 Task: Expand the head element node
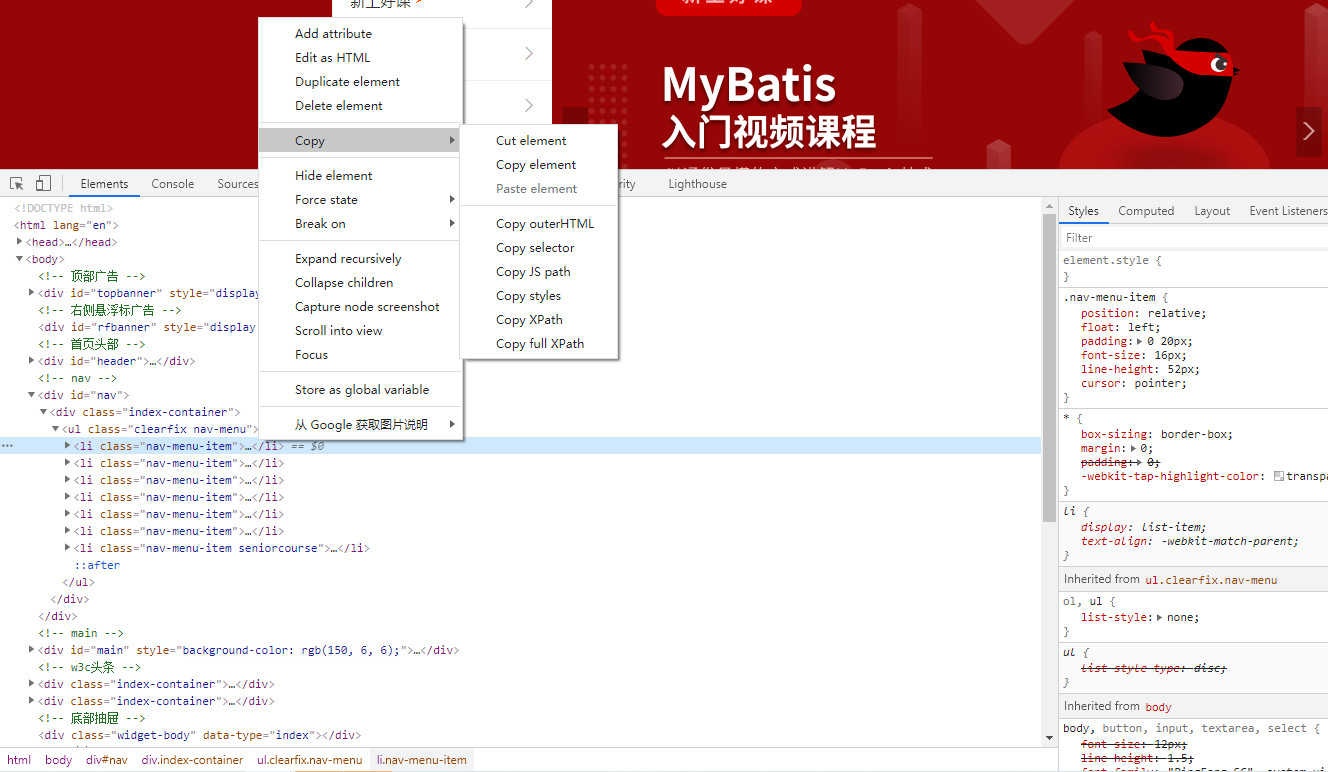pos(20,242)
